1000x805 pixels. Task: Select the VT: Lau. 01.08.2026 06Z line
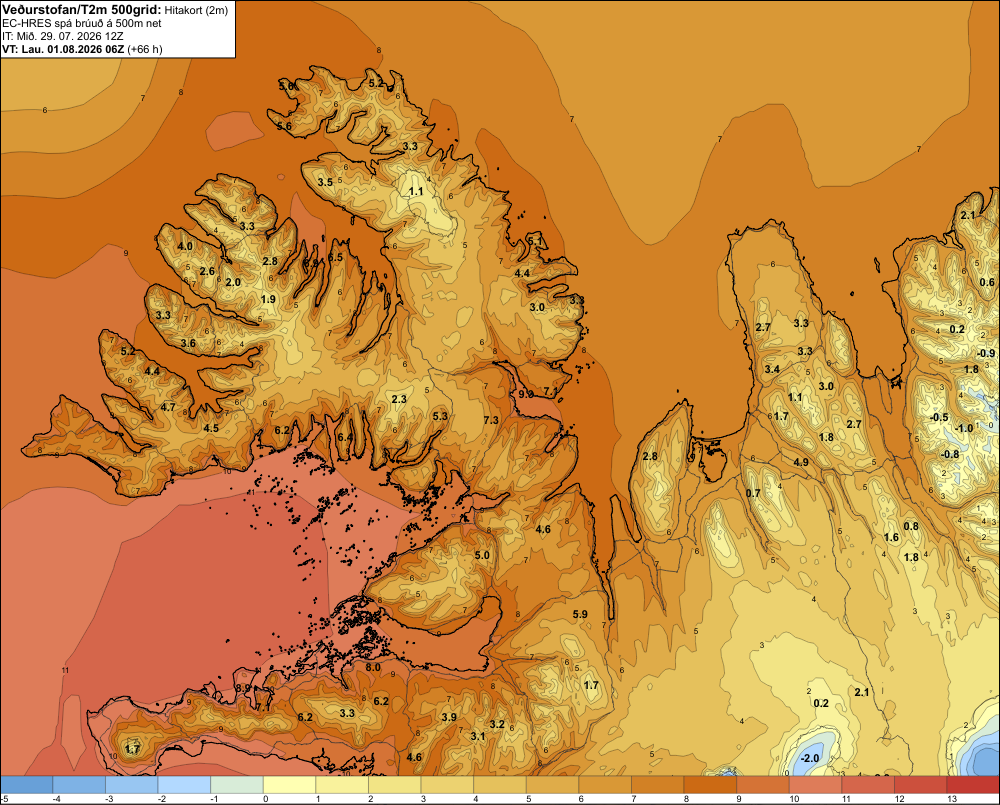click(x=82, y=49)
